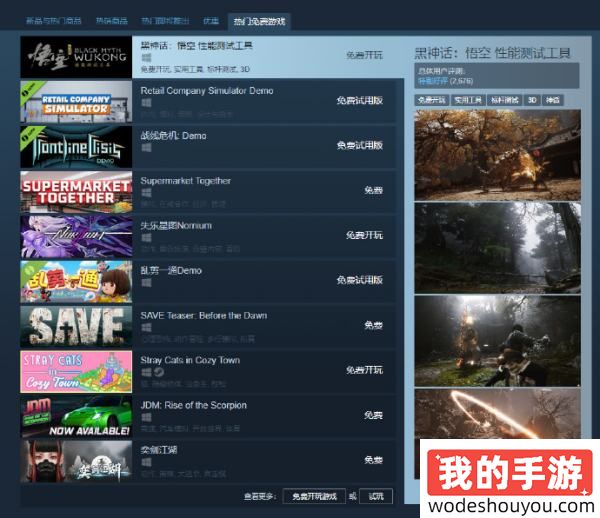Click the 免费开玩游戏 button at bottom
Image resolution: width=600 pixels, height=518 pixels.
(x=314, y=496)
